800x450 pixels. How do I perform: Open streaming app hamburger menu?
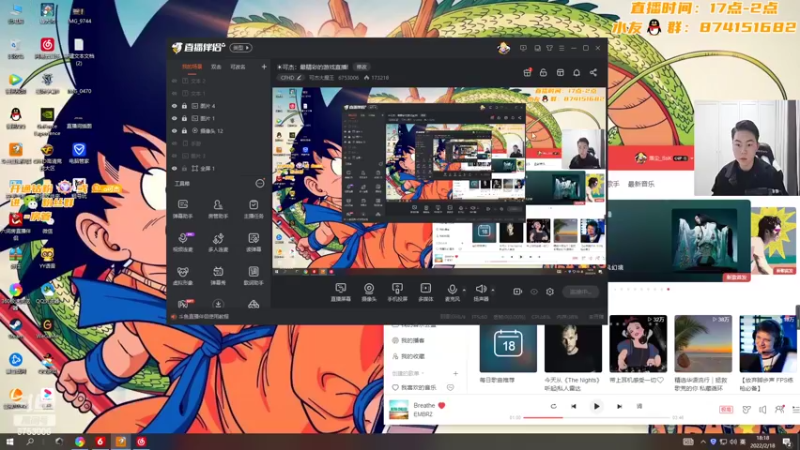tap(561, 48)
